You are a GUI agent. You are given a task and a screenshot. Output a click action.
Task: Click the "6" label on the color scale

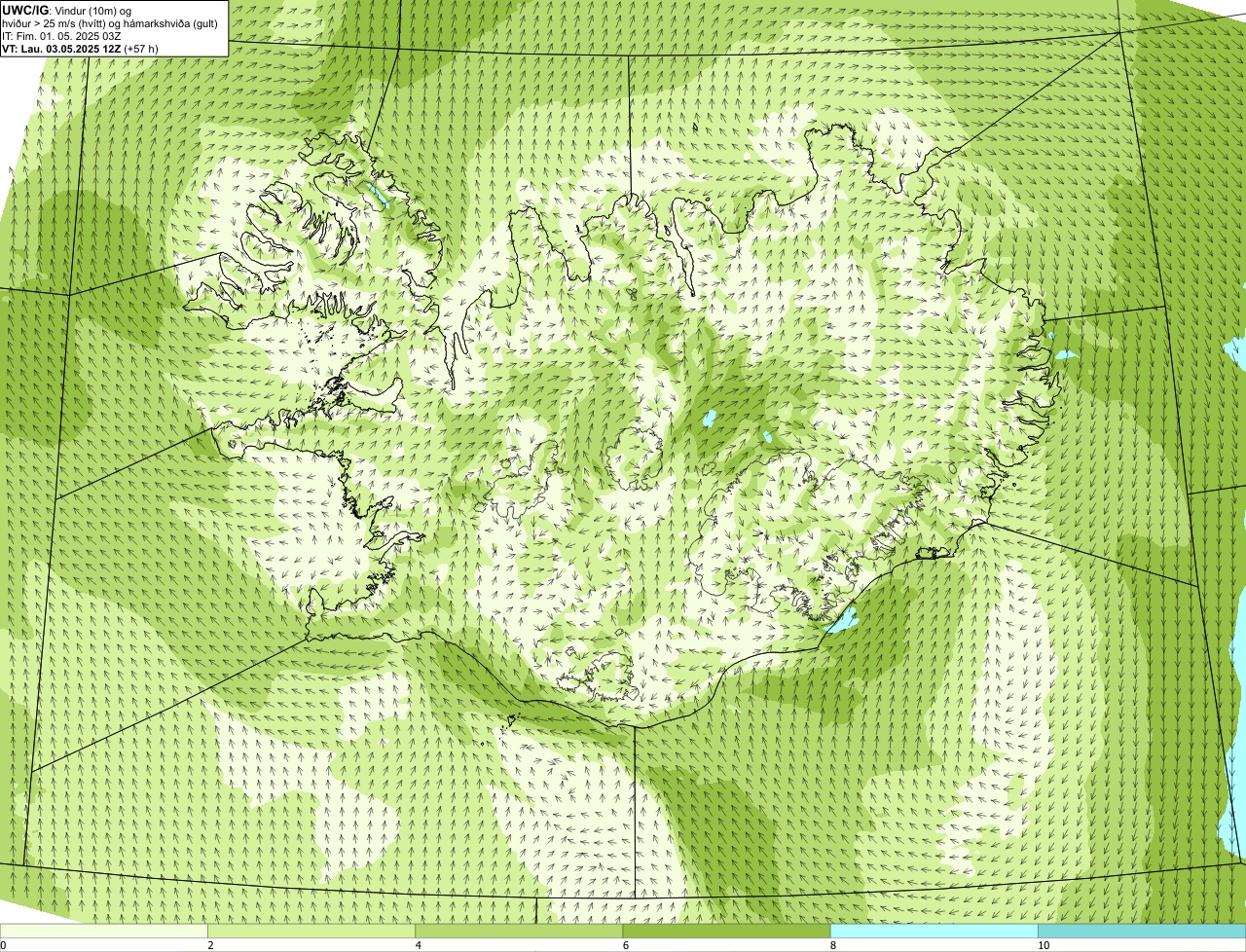(625, 945)
